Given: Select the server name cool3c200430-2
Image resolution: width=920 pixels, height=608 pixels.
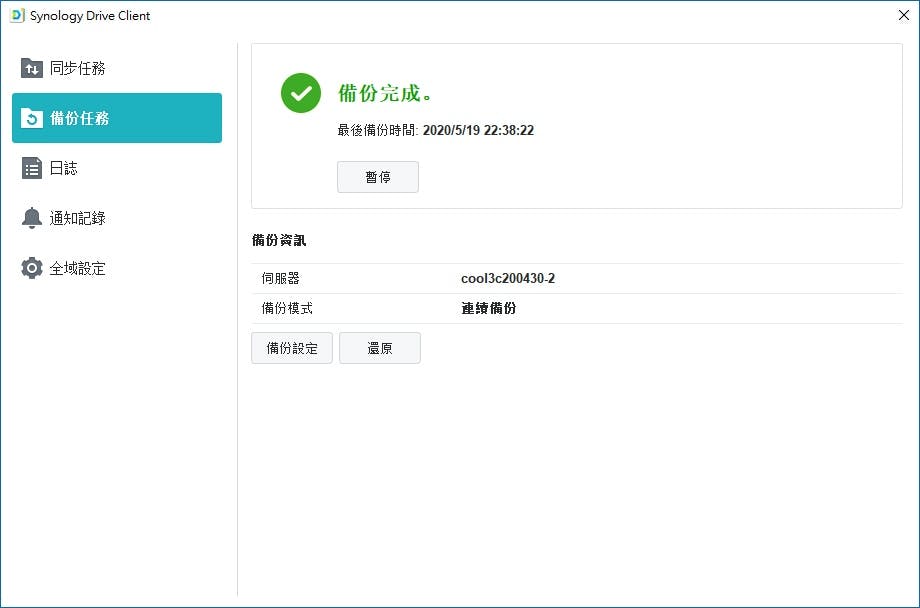Looking at the screenshot, I should click(x=507, y=278).
